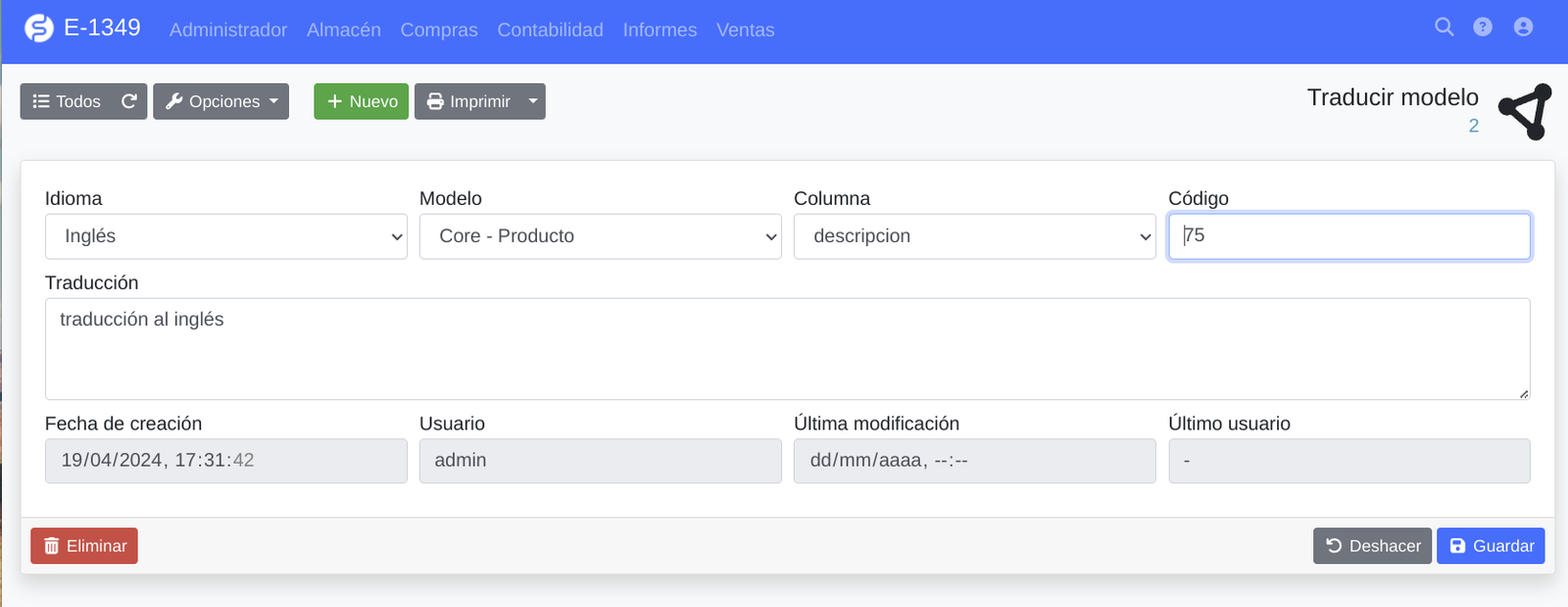1568x607 pixels.
Task: Click the Idioma field label
Action: [73, 198]
